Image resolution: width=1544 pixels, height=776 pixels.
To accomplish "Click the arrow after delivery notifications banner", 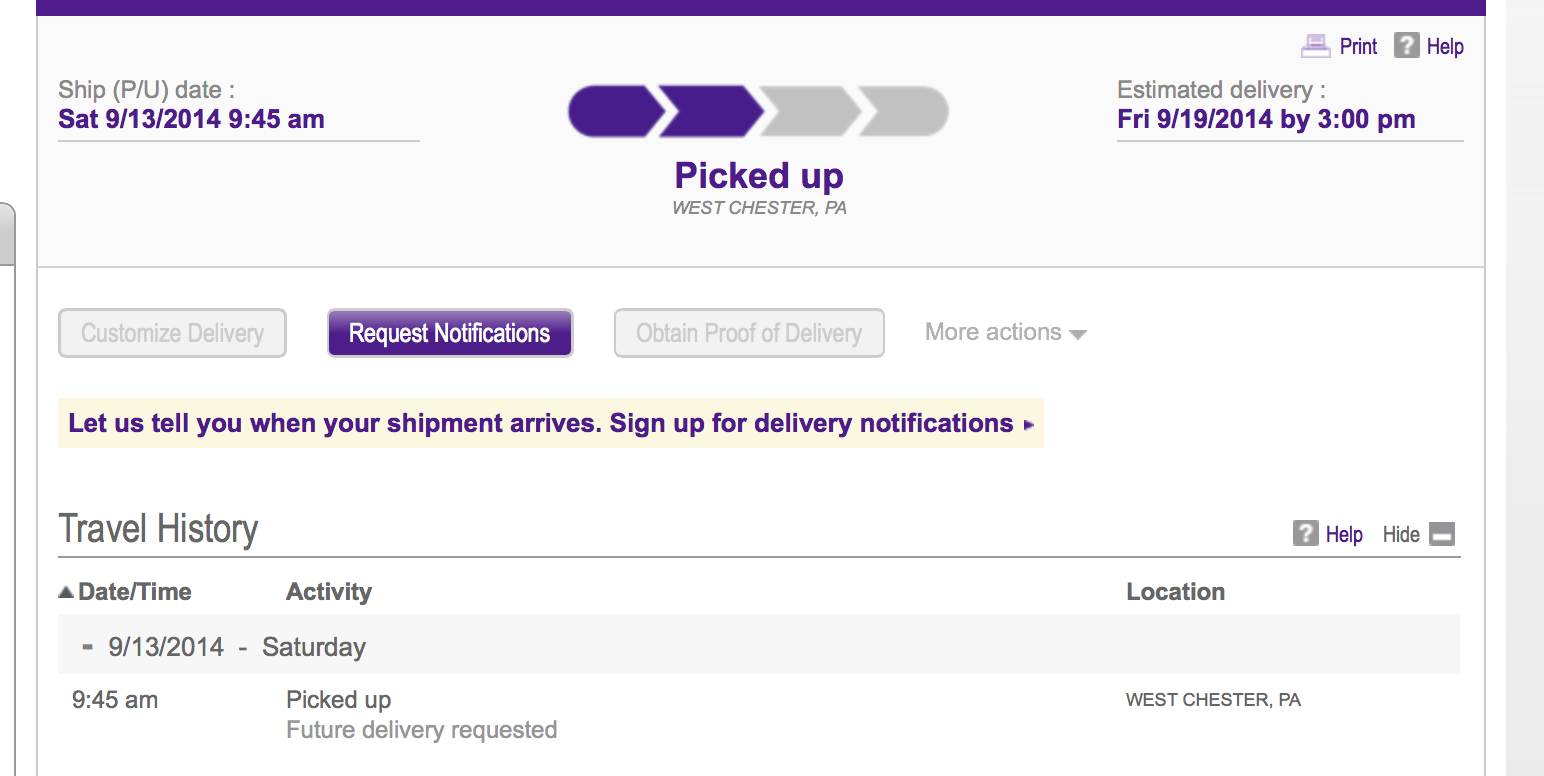I will coord(1029,425).
